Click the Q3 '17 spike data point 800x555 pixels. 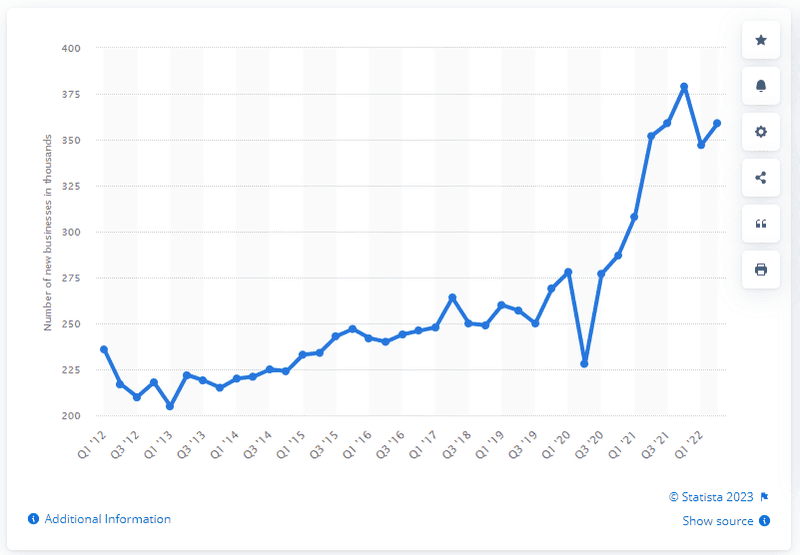[452, 297]
